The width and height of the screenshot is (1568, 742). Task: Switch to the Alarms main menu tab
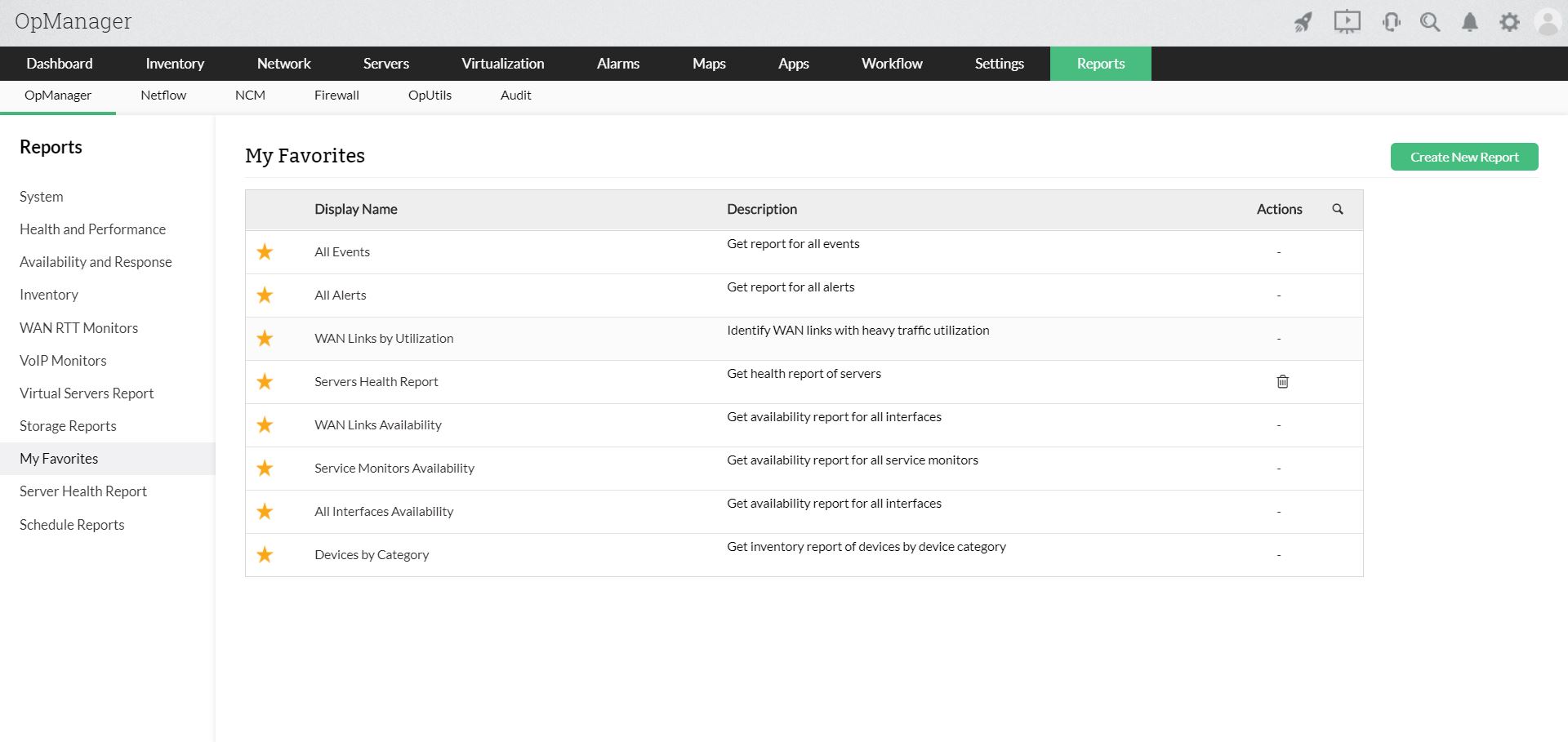(x=617, y=64)
